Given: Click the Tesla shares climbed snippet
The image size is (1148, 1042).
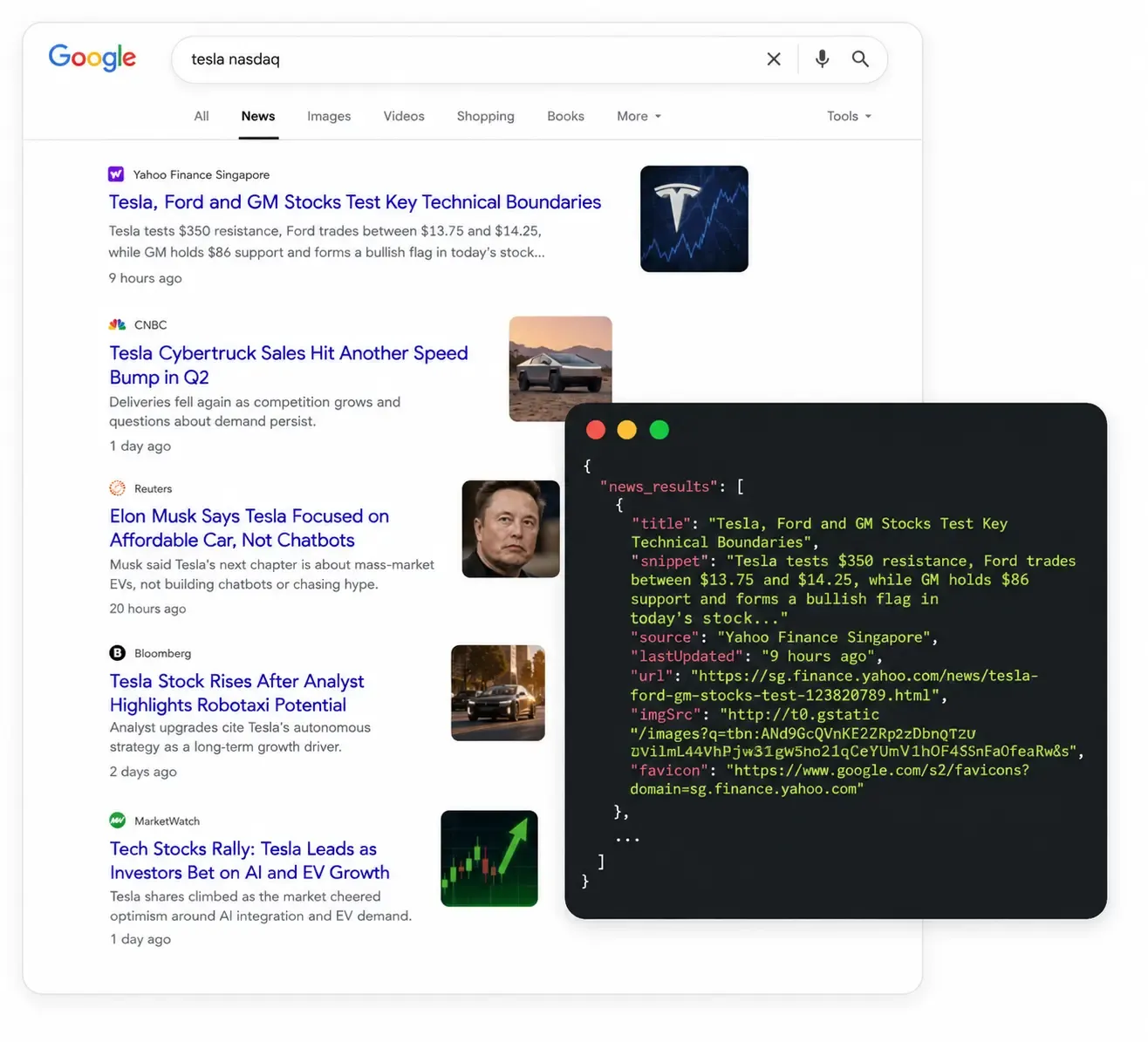Looking at the screenshot, I should 261,906.
